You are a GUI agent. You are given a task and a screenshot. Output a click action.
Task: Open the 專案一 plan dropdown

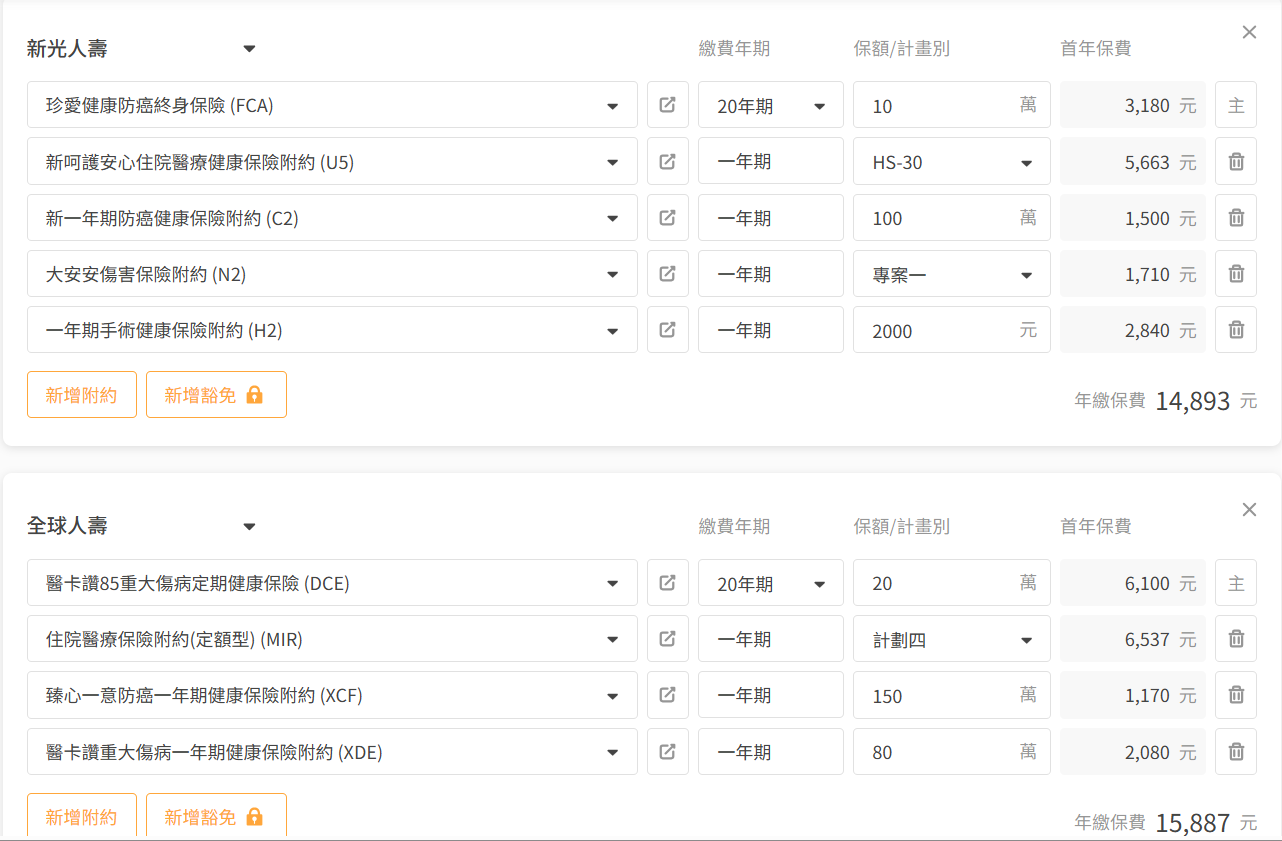tap(952, 273)
